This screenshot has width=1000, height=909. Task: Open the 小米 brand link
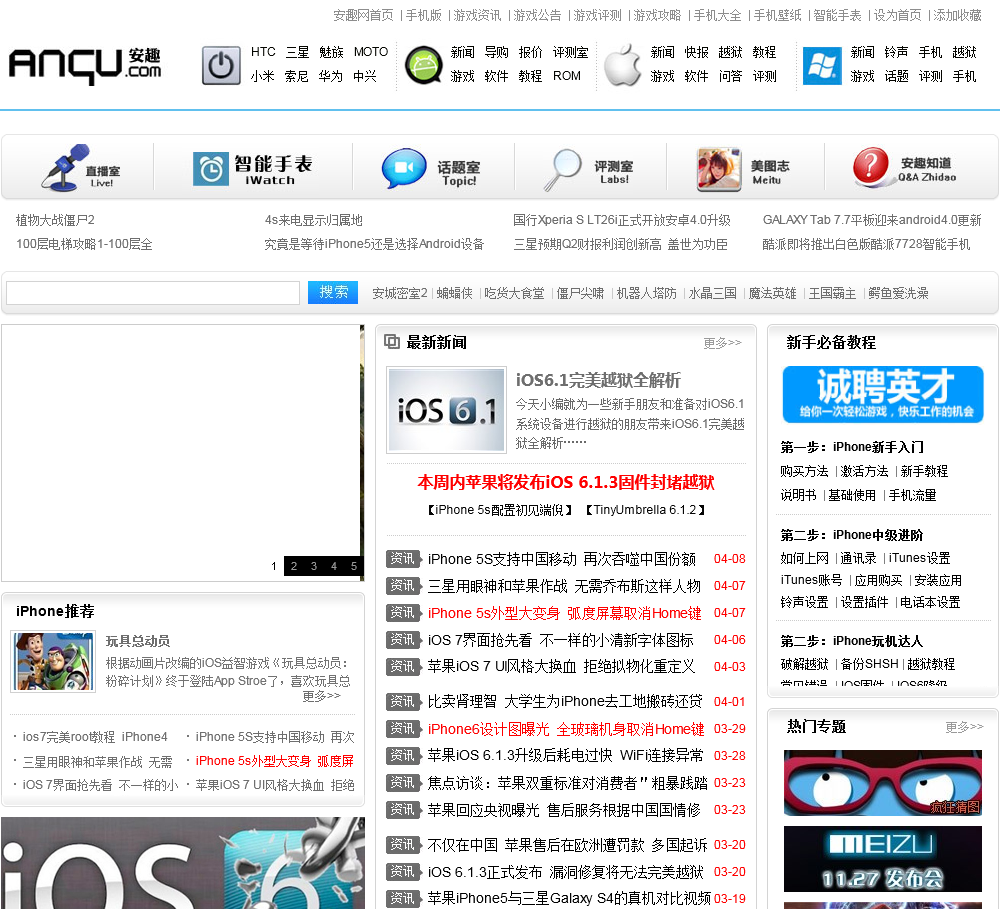tap(263, 77)
